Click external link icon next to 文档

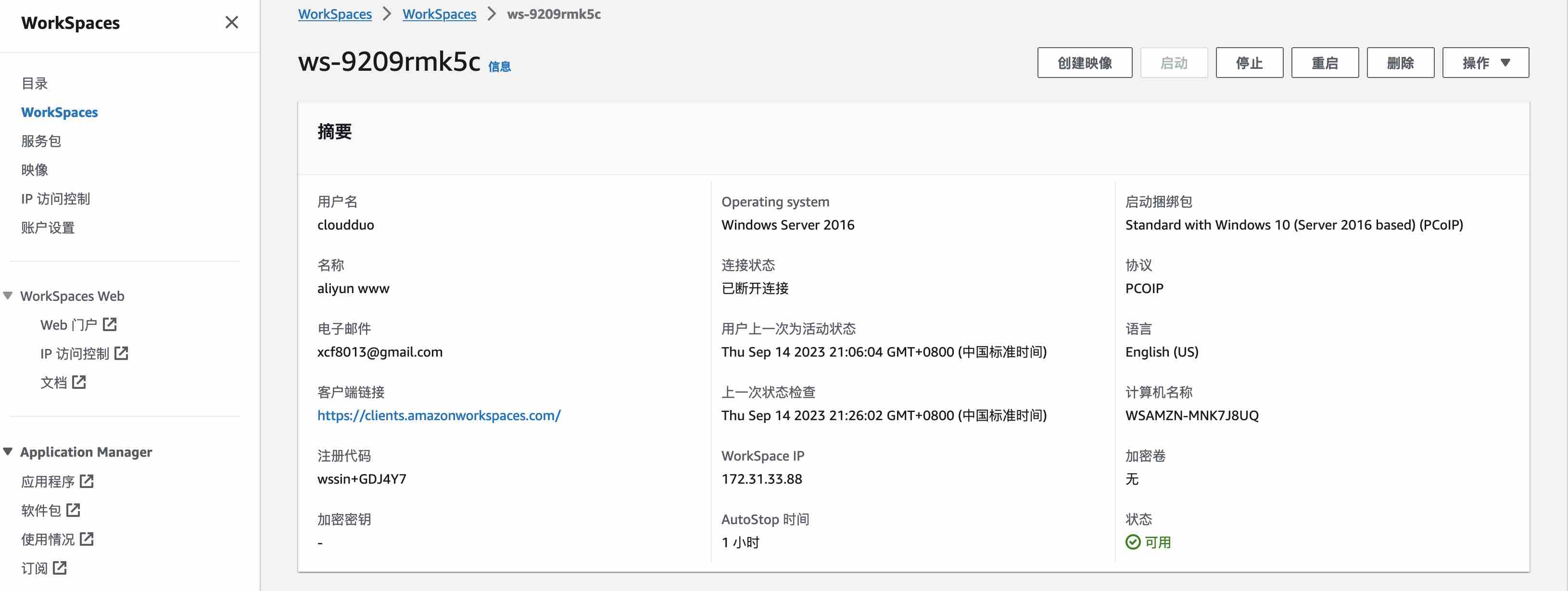79,382
